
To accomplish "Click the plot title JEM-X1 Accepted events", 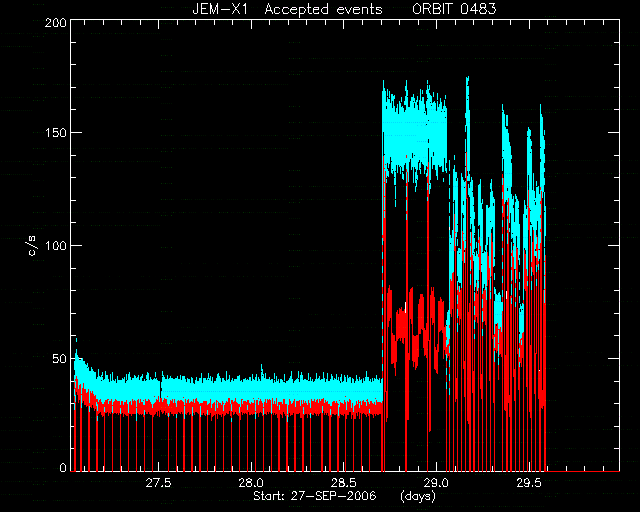I will pyautogui.click(x=287, y=9).
